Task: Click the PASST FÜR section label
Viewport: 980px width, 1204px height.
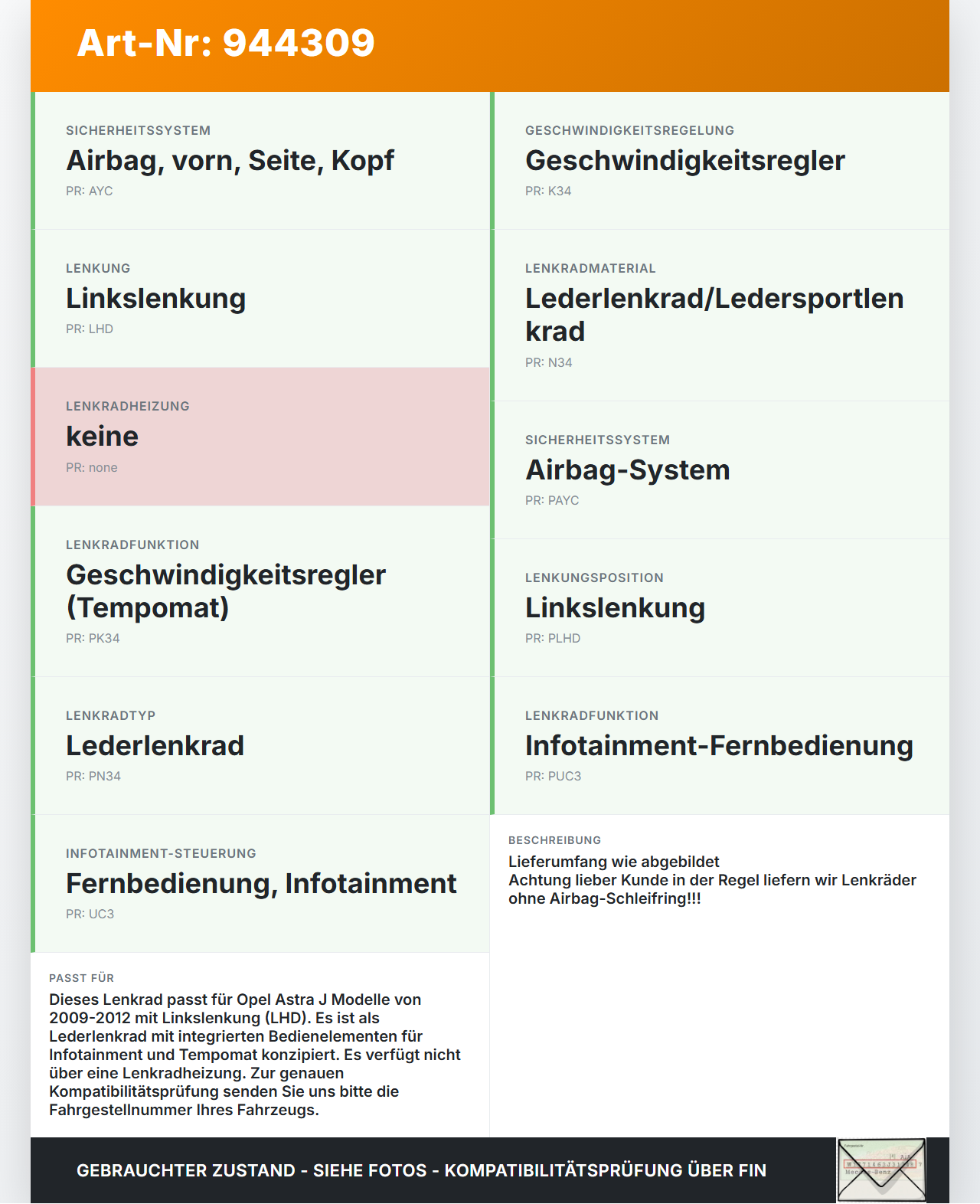Action: (x=81, y=978)
